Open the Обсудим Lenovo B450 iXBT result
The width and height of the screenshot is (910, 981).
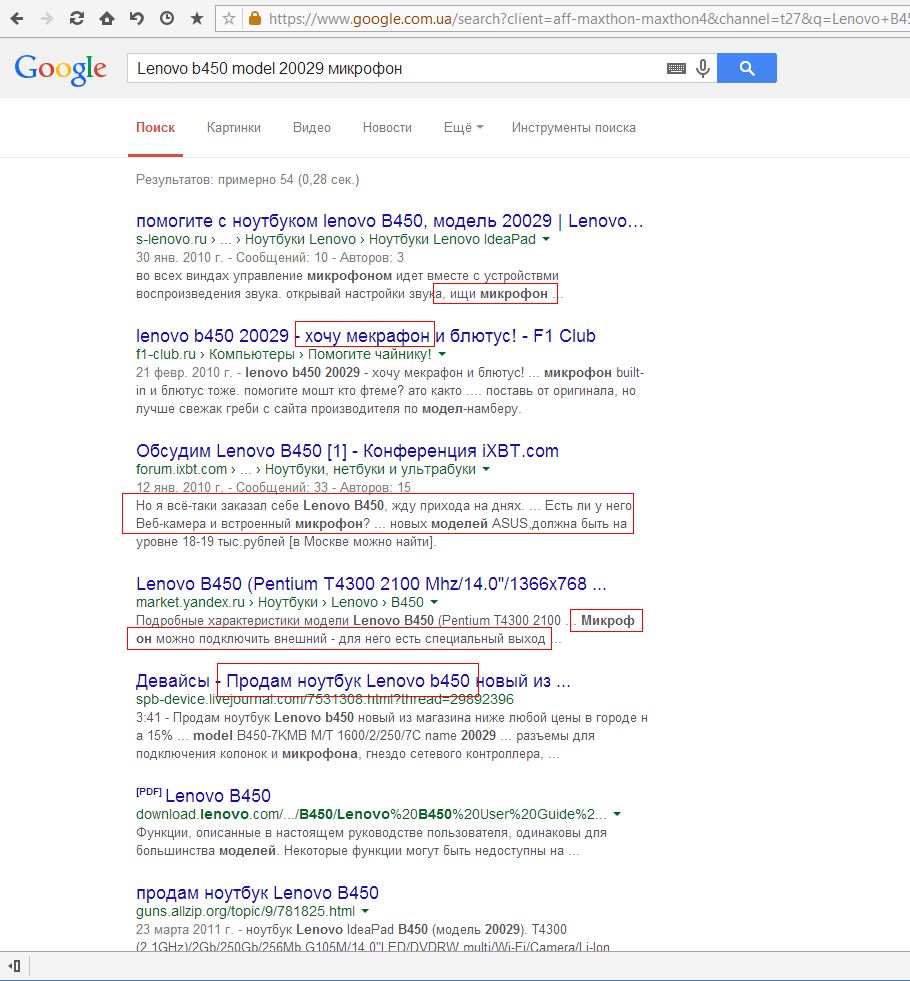[x=347, y=450]
